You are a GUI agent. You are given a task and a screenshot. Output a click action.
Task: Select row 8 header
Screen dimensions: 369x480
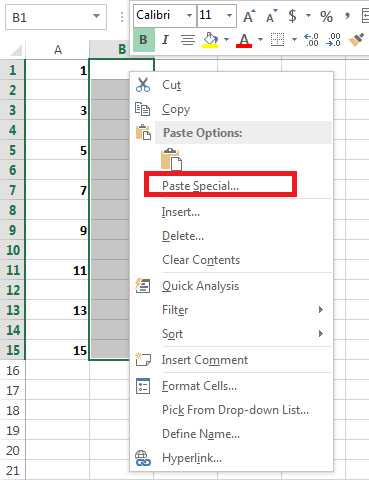[12, 210]
